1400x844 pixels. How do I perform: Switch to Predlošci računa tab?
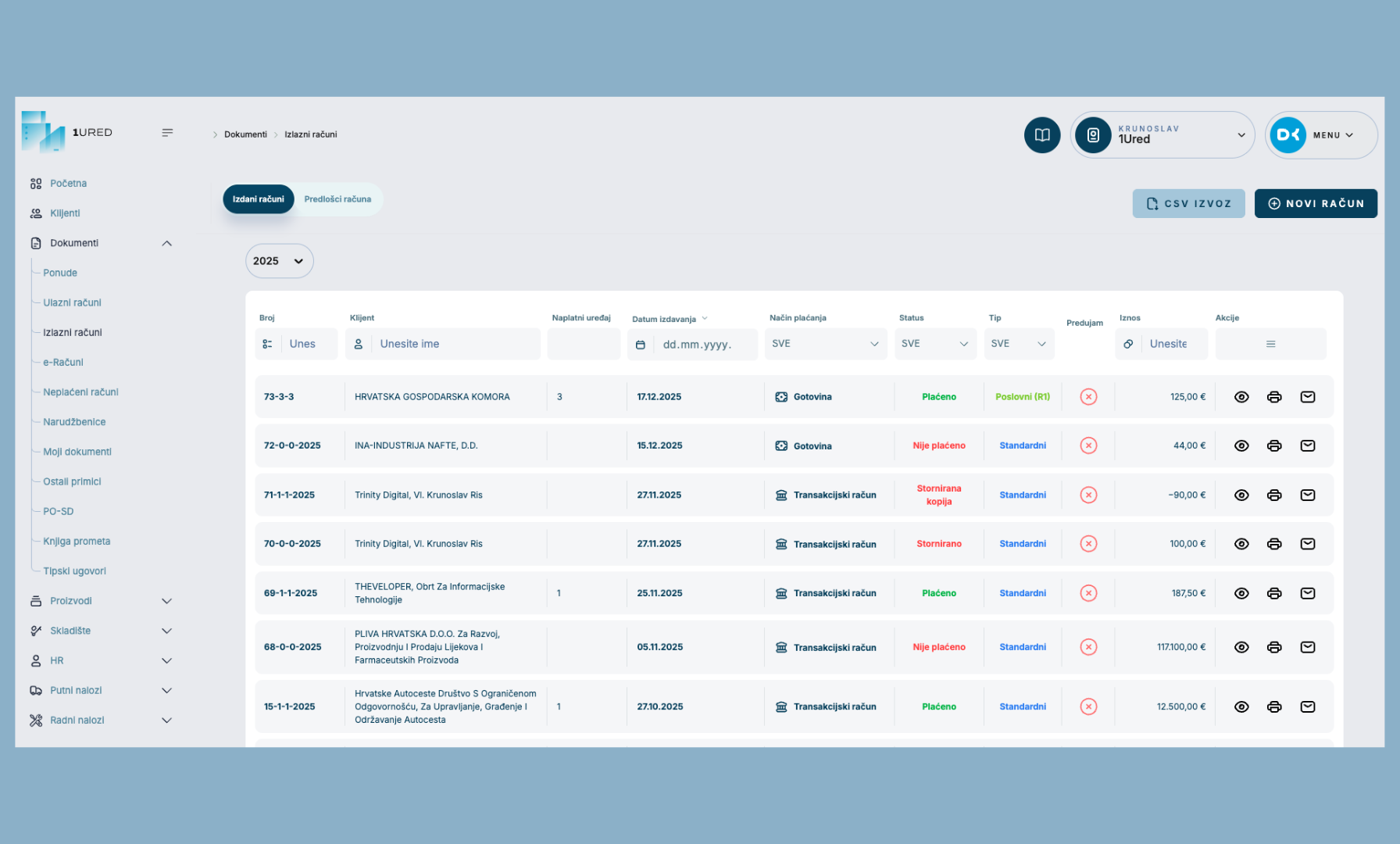[x=337, y=199]
